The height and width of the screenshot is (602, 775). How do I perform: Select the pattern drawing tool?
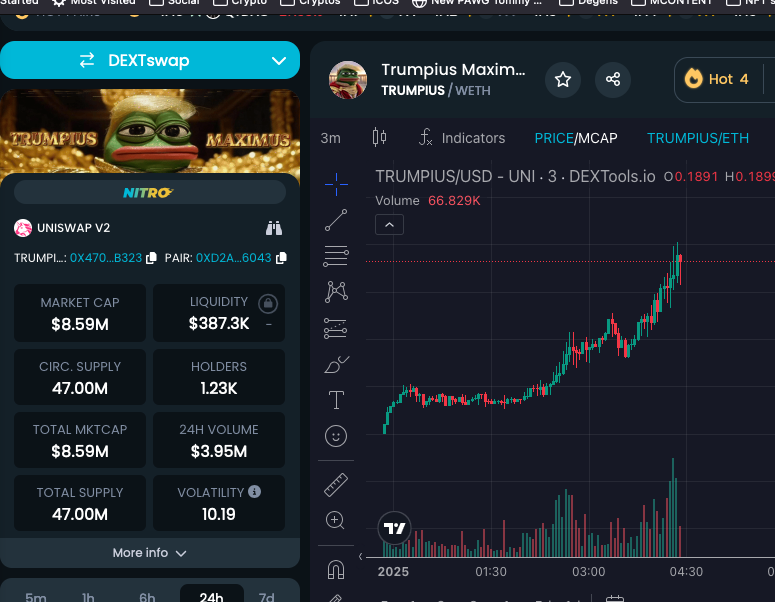(336, 292)
